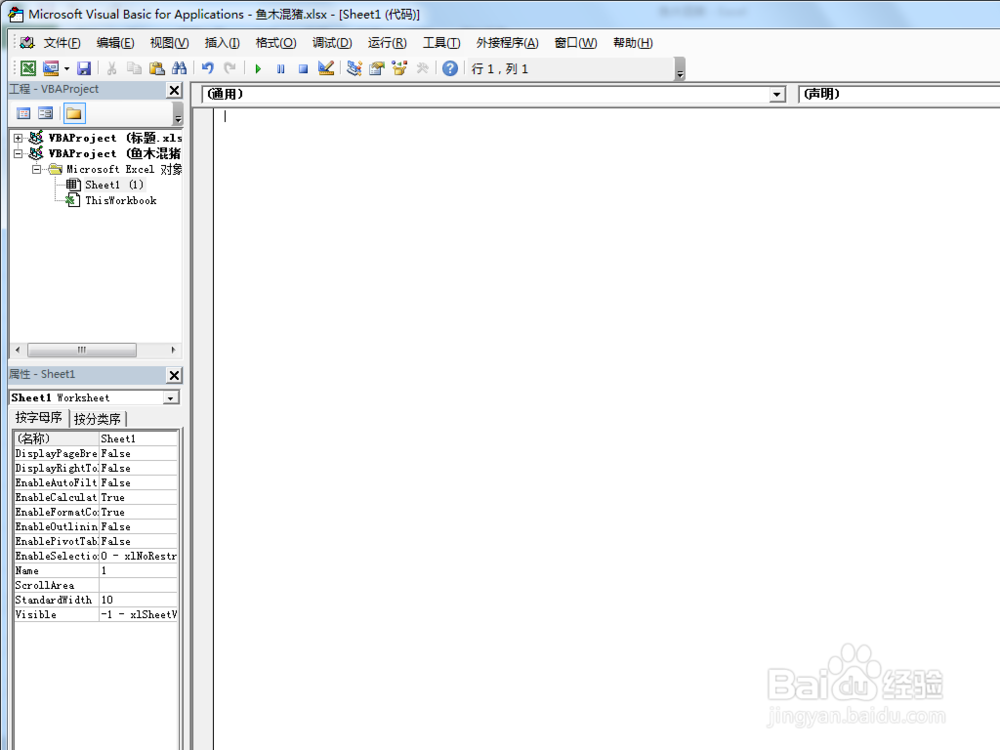Click the Paste clipboard icon

pos(157,68)
